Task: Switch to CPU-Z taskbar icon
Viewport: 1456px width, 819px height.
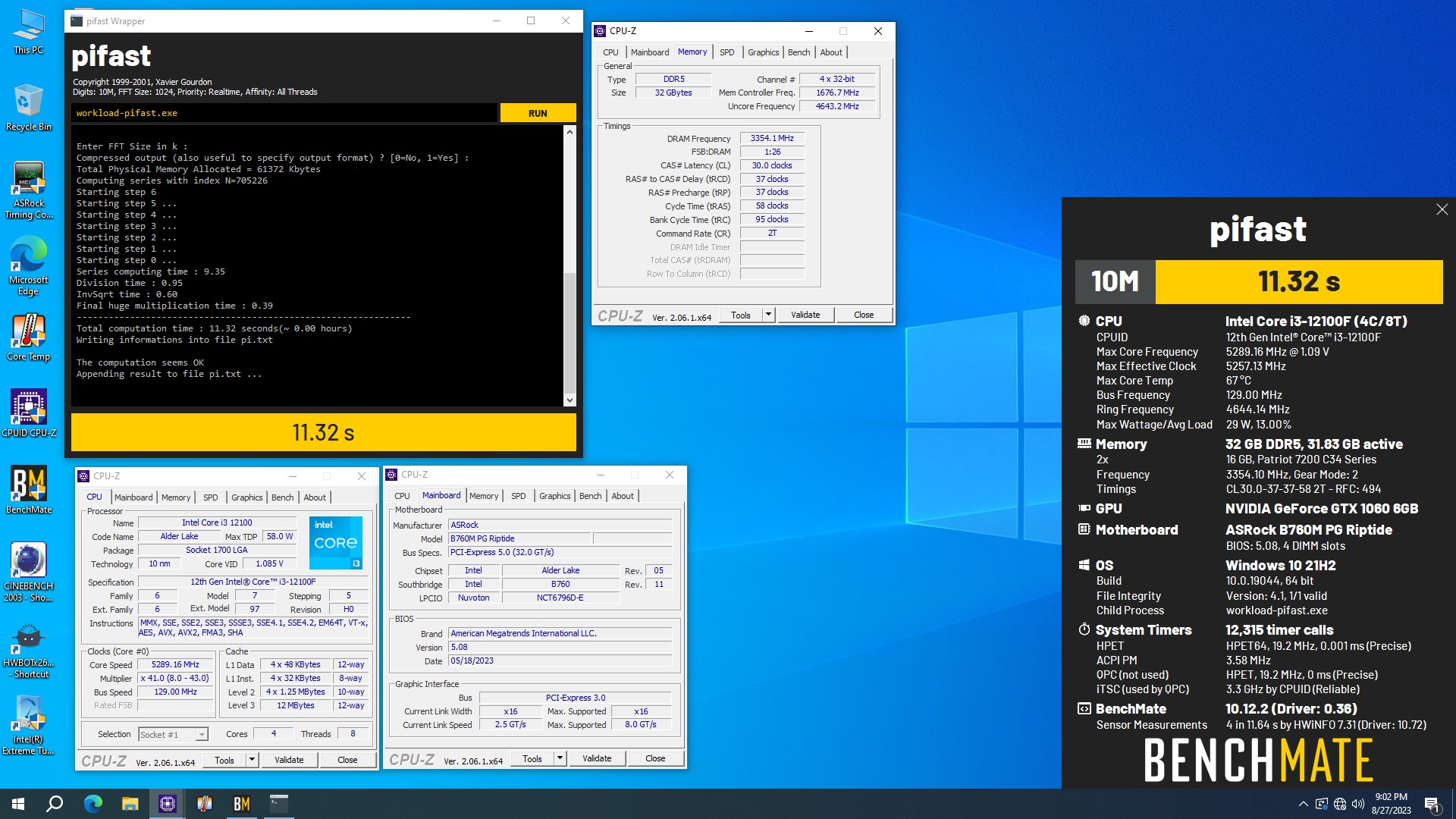Action: click(167, 804)
